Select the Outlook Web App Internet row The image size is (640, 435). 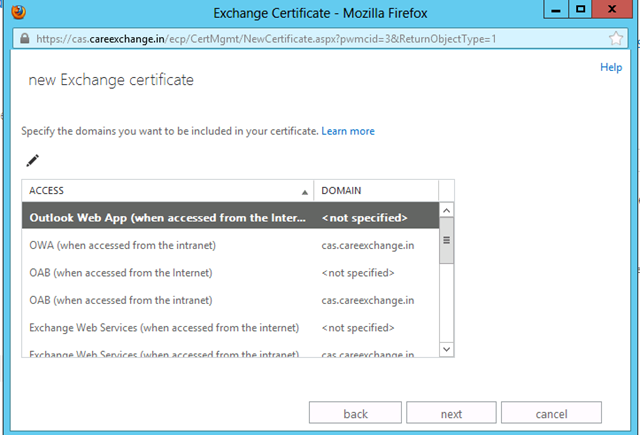click(x=230, y=215)
